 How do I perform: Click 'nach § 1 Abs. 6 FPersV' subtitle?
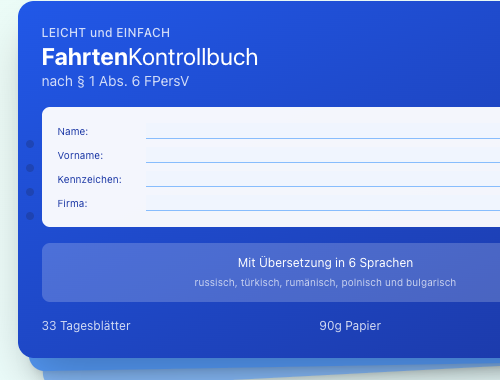[x=115, y=81]
